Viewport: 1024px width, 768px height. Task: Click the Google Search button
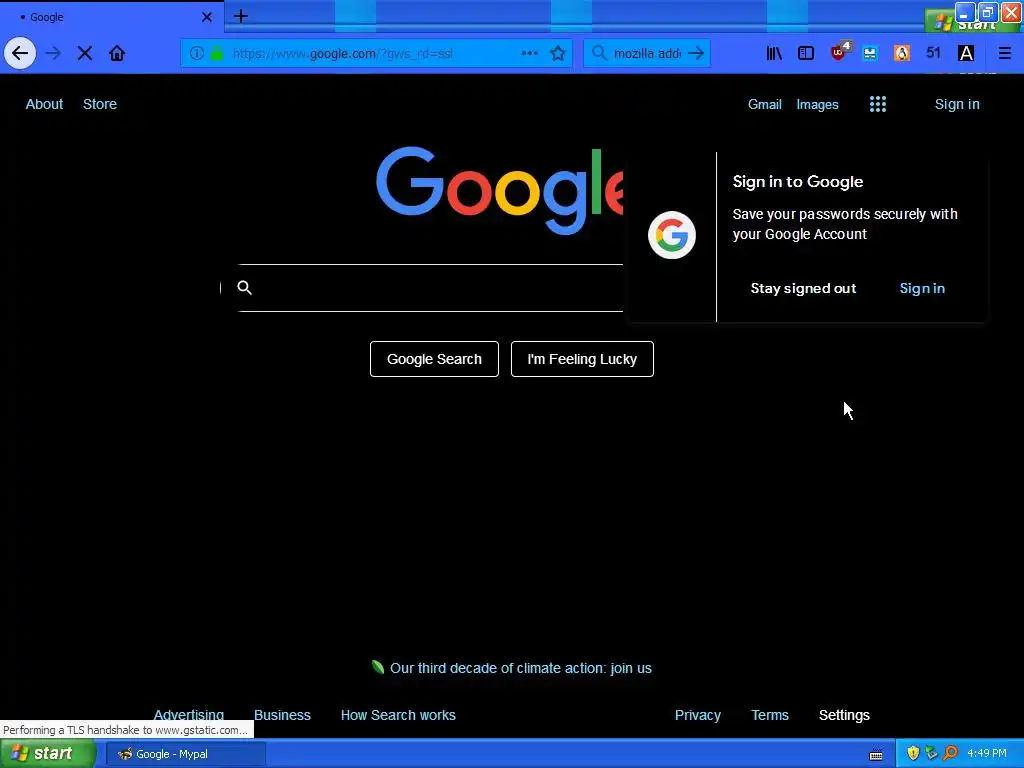tap(434, 359)
